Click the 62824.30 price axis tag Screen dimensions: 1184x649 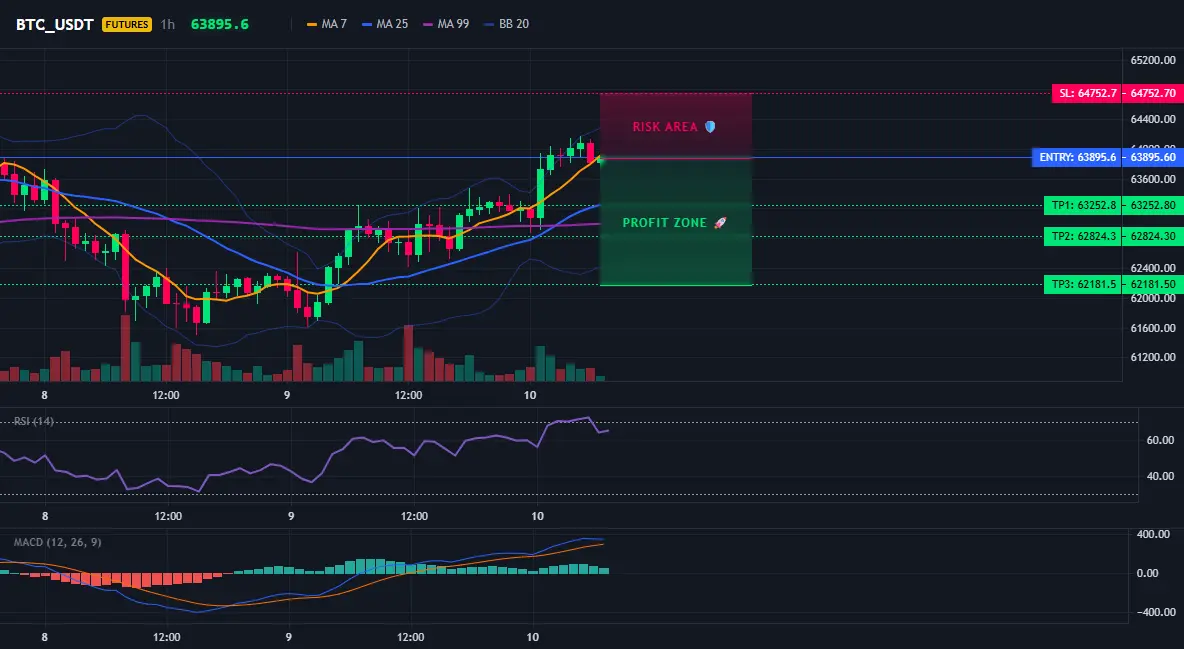1153,236
